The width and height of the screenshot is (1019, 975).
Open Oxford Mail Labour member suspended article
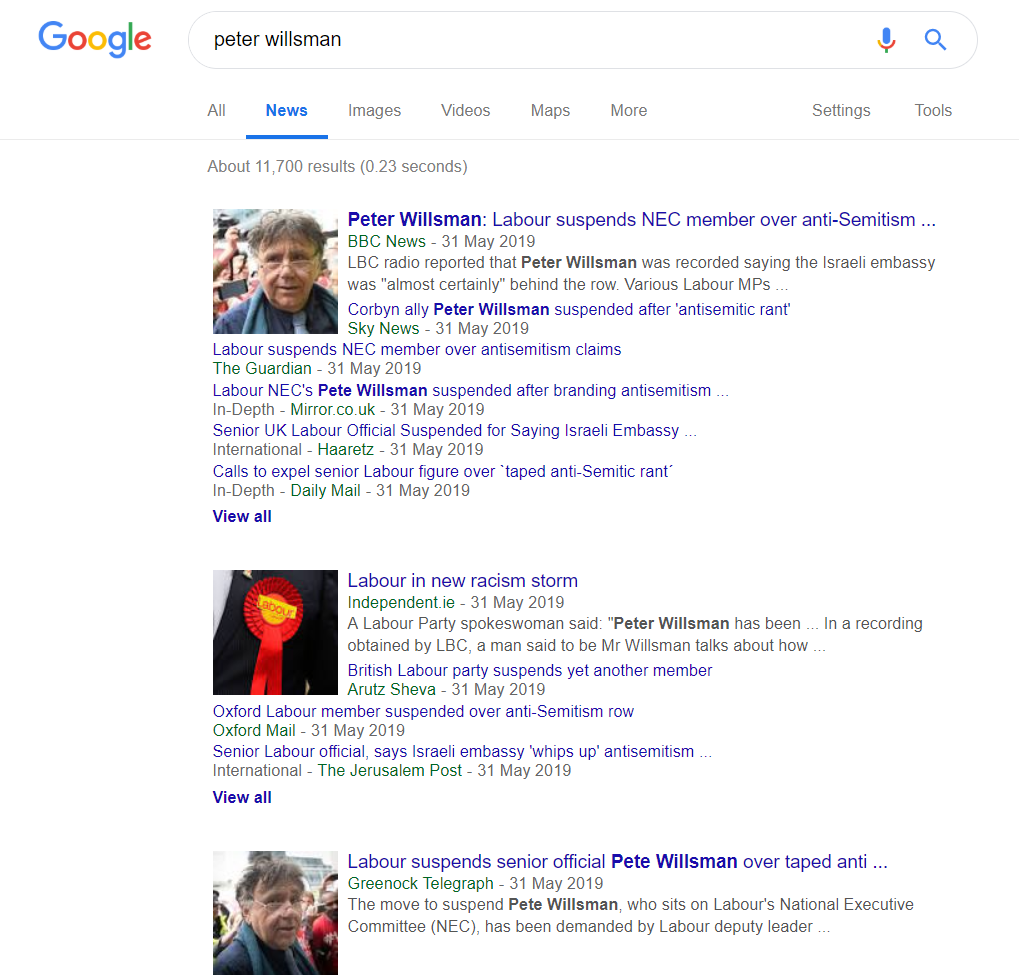(423, 711)
